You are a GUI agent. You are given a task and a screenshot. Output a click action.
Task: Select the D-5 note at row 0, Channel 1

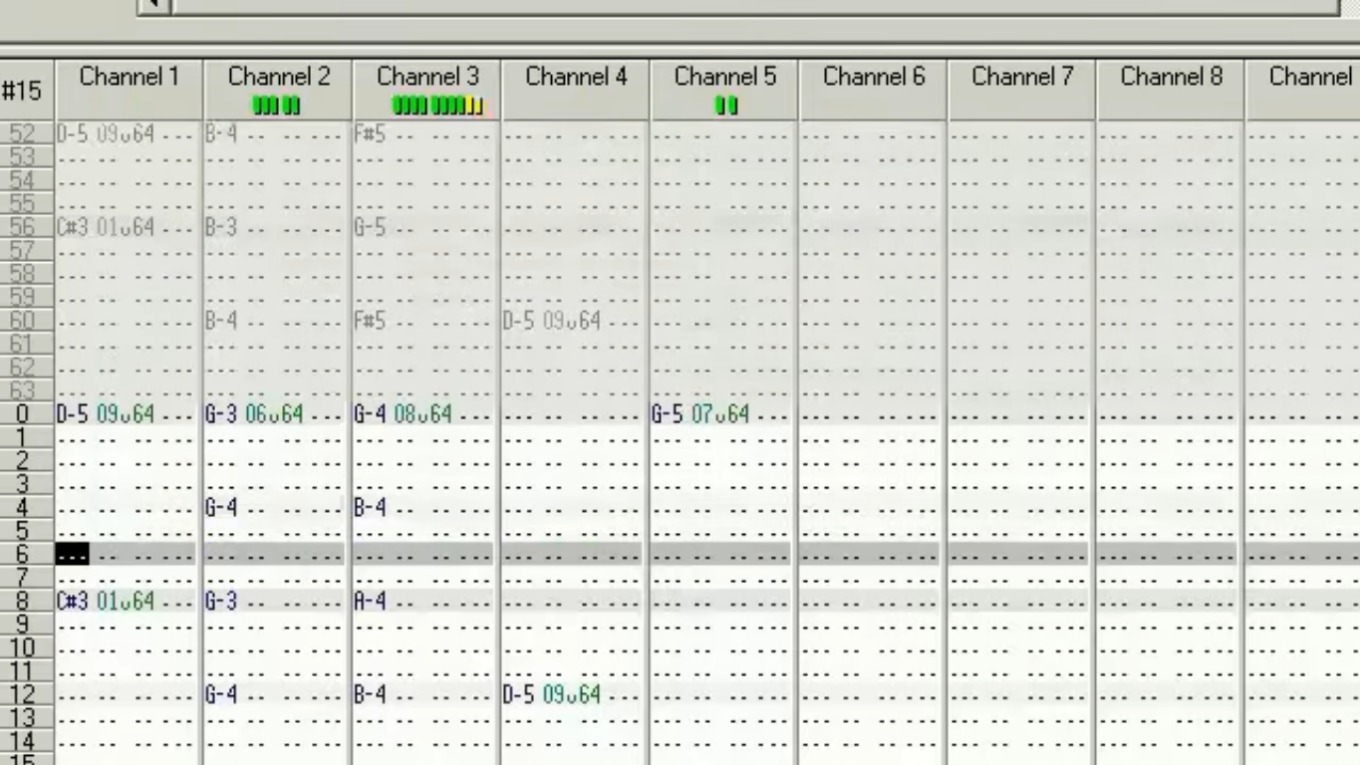(x=73, y=414)
